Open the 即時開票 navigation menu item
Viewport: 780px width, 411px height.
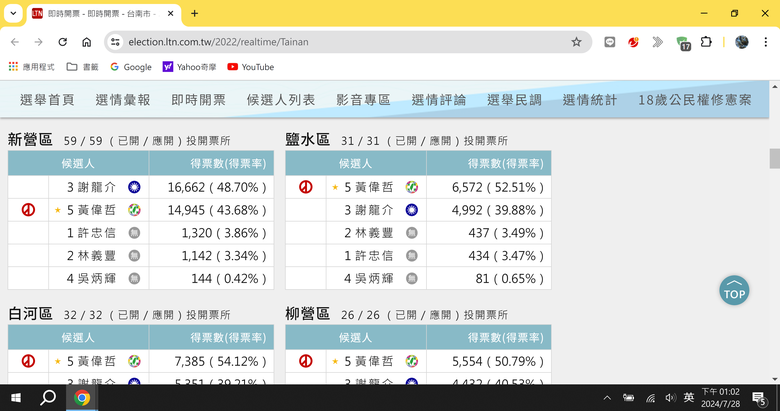pyautogui.click(x=198, y=100)
